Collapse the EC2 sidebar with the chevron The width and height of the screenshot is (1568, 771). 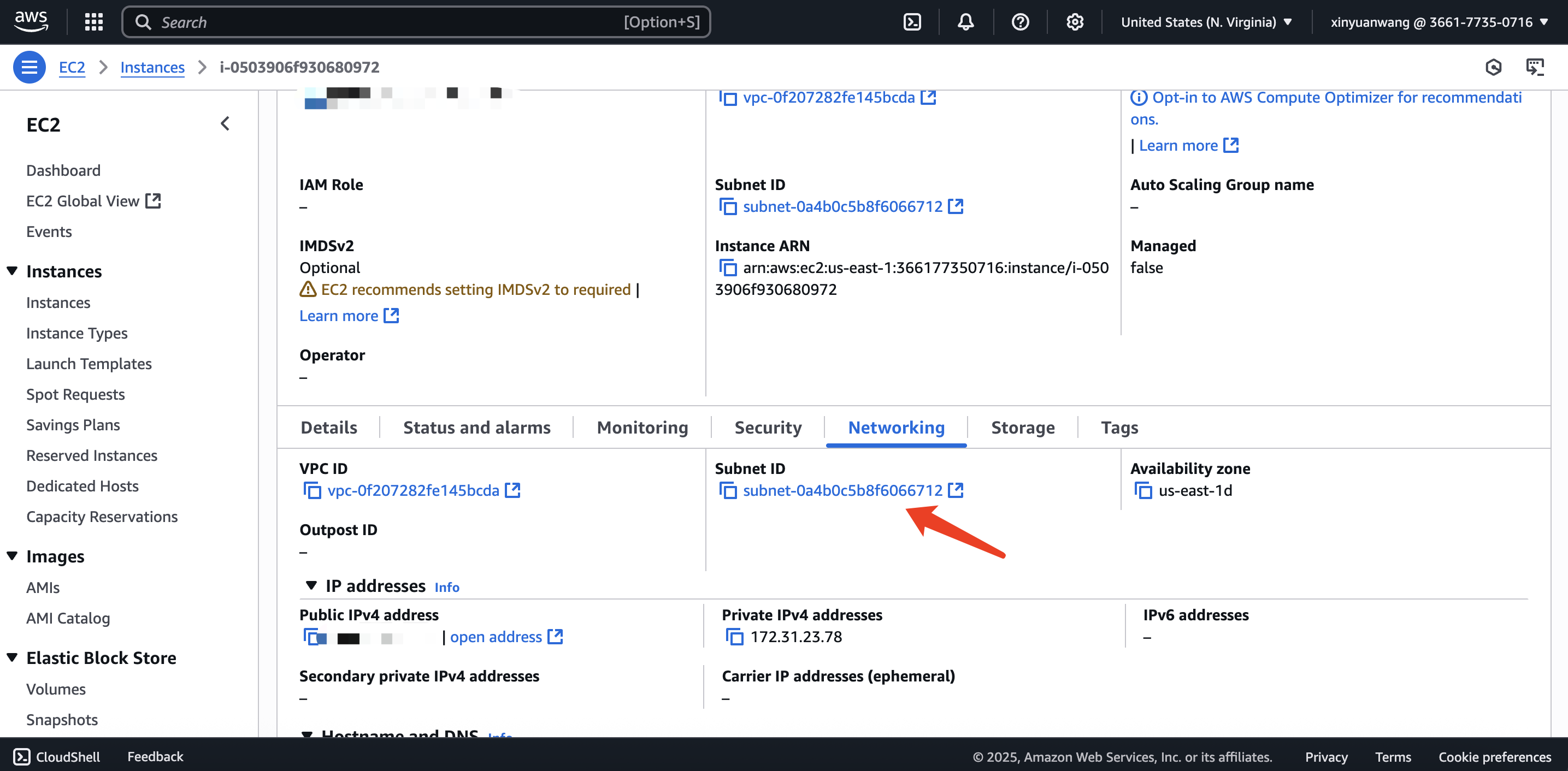(x=225, y=124)
